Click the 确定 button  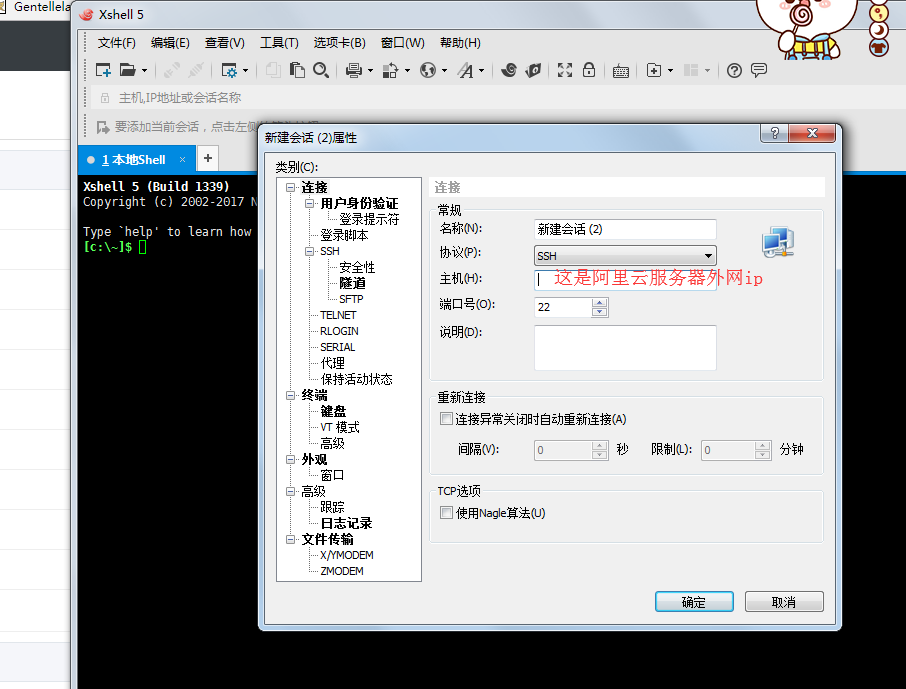[694, 602]
